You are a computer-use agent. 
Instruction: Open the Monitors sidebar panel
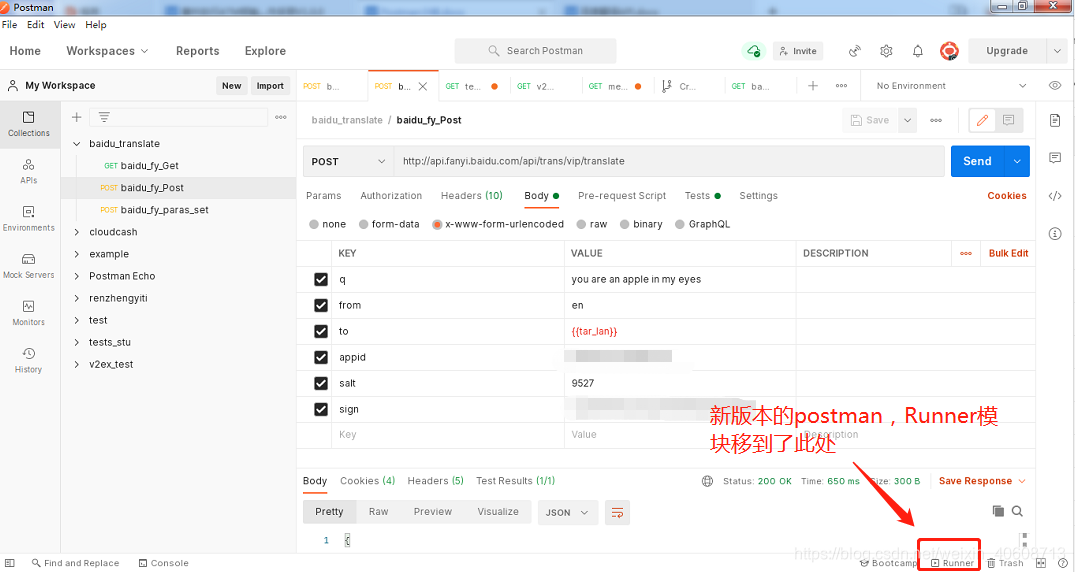click(29, 313)
